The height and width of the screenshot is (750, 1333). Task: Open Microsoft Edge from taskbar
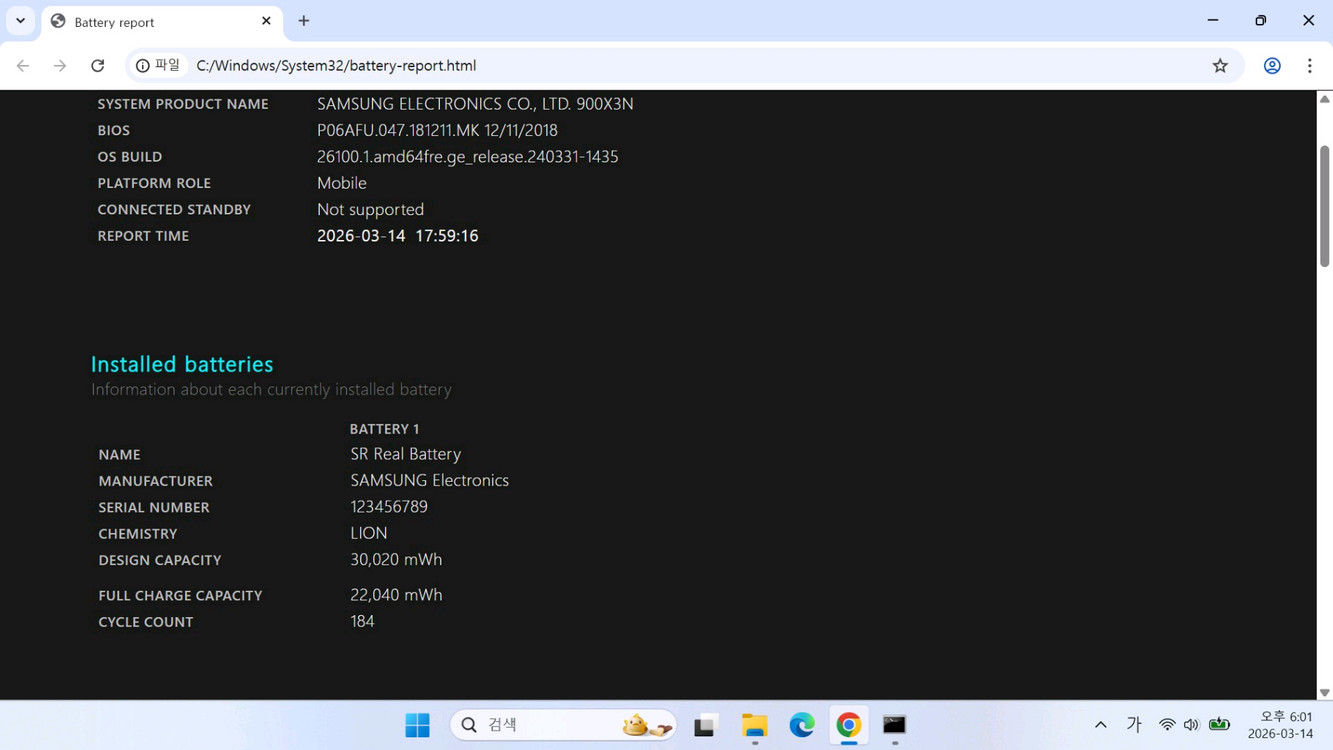pyautogui.click(x=801, y=725)
